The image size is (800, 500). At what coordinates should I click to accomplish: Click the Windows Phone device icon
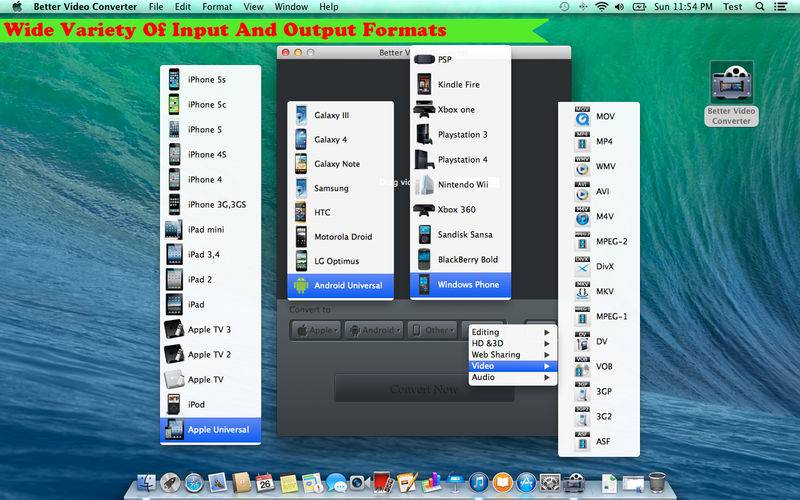coord(424,285)
